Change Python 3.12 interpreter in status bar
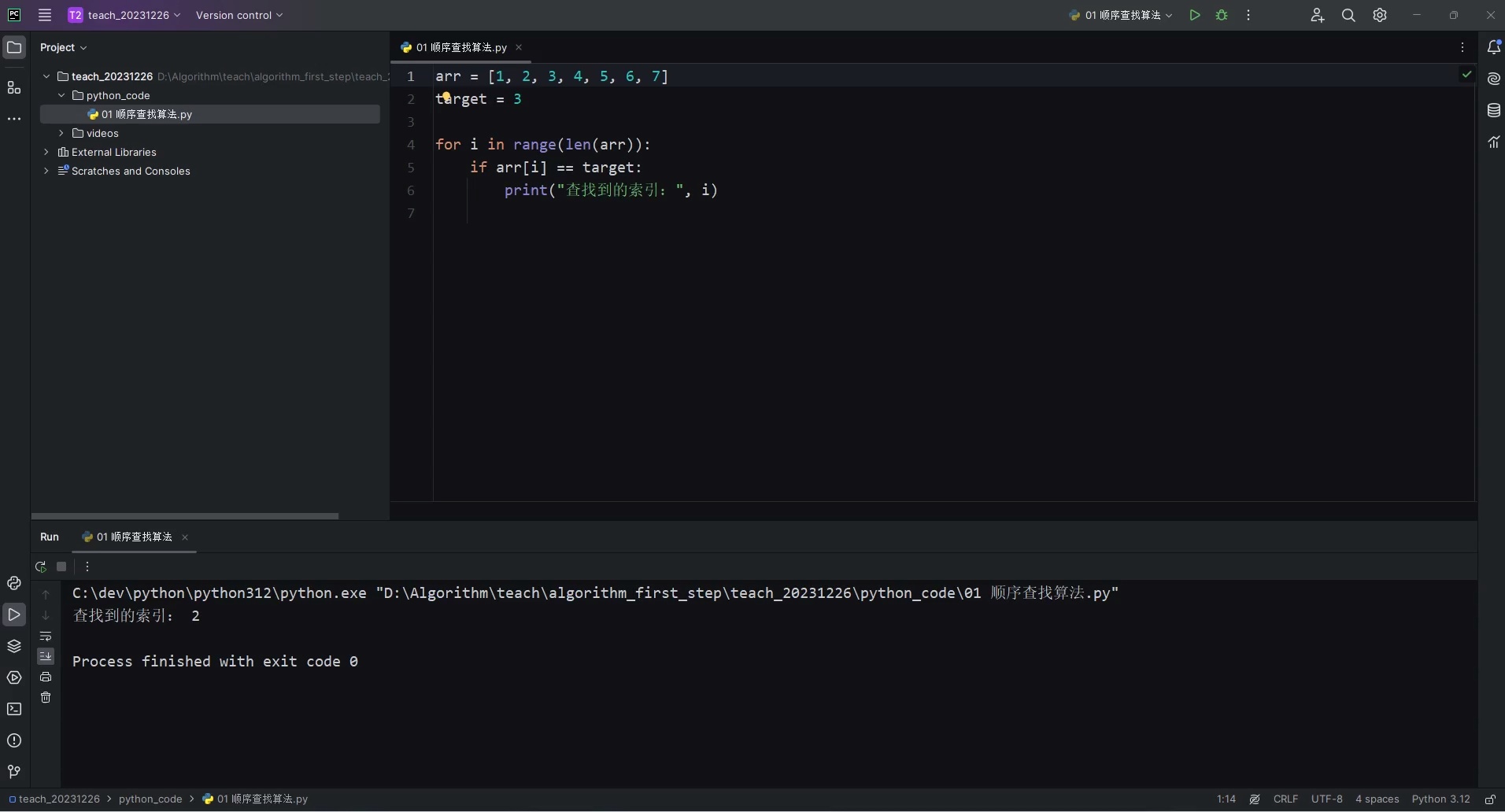 [x=1443, y=799]
